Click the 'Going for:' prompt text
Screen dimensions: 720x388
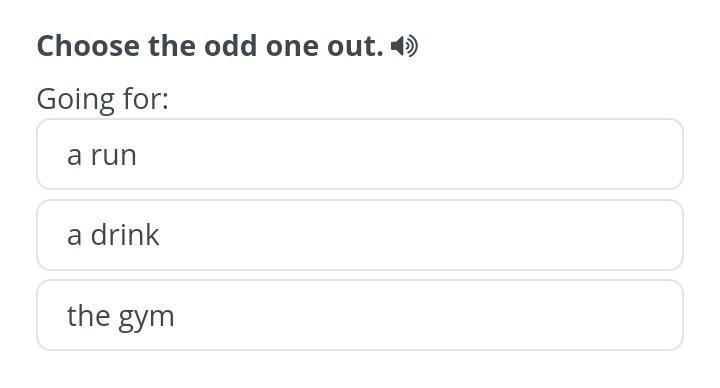(103, 99)
